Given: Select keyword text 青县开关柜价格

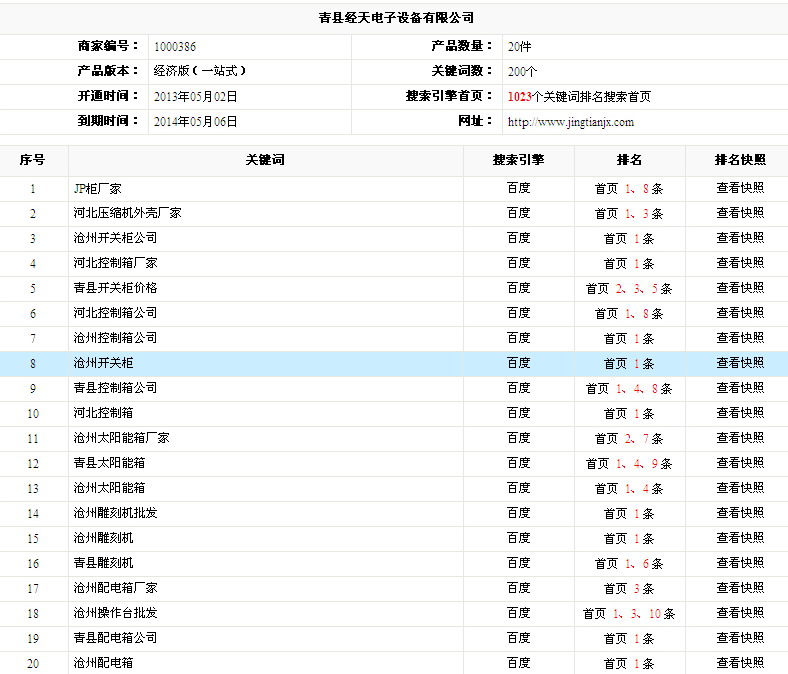Looking at the screenshot, I should (x=115, y=288).
